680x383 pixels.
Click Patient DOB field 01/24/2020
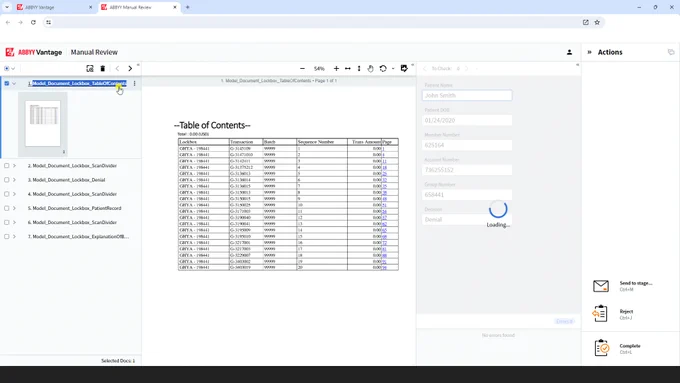tap(467, 120)
